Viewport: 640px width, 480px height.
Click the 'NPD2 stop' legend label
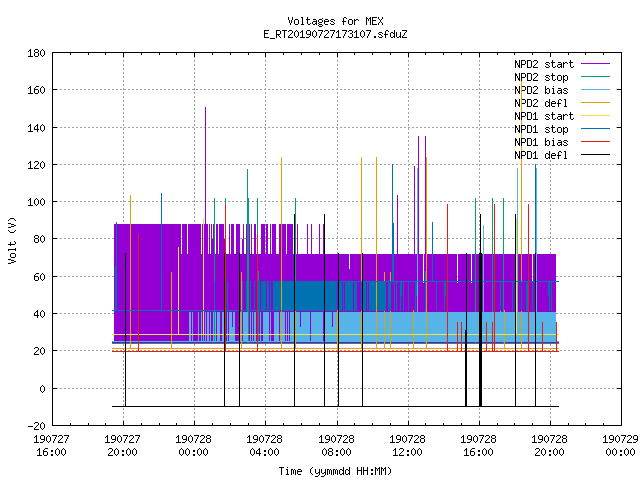(x=541, y=77)
